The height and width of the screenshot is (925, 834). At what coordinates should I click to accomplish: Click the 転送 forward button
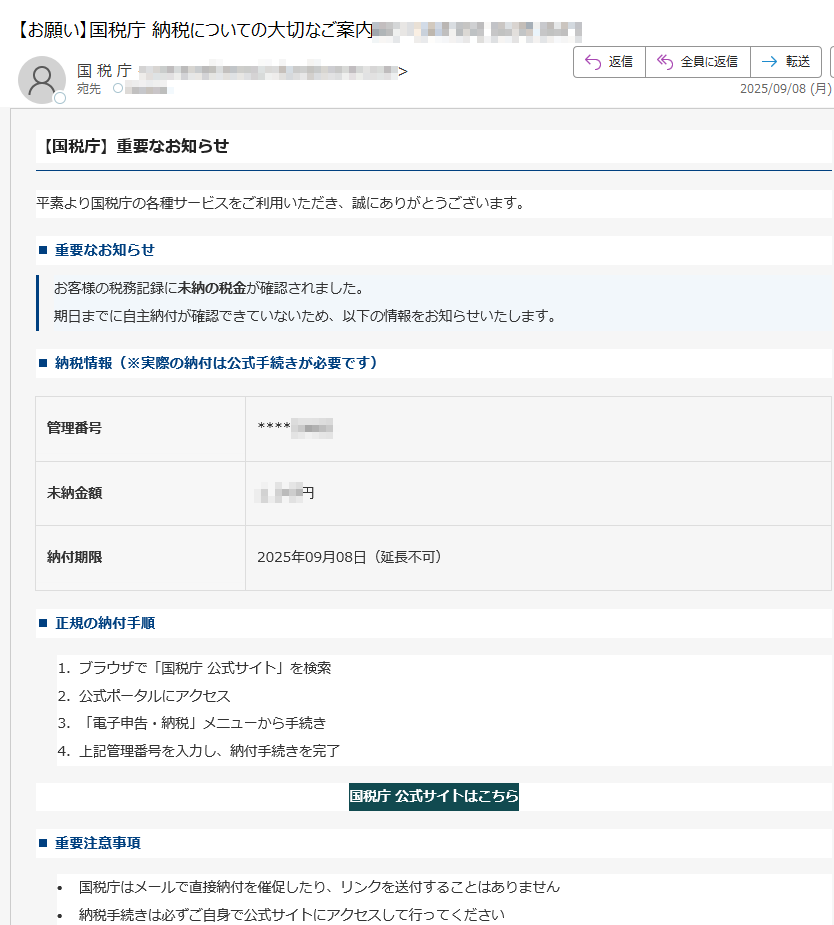pos(786,62)
